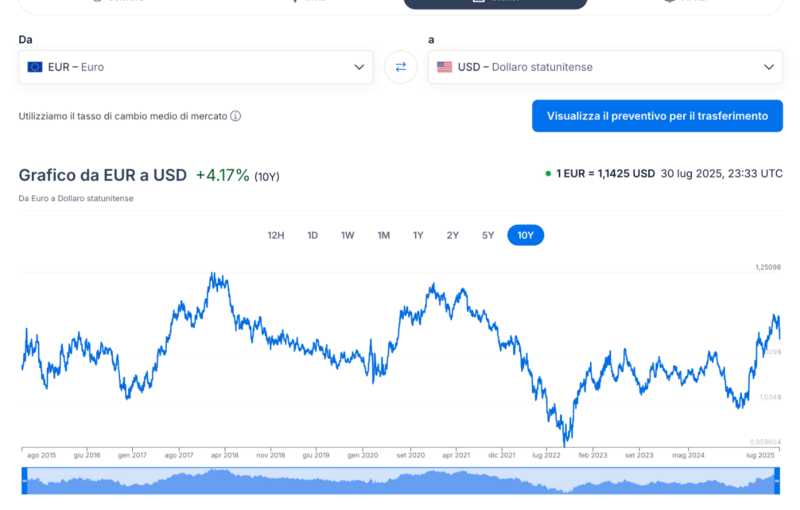The height and width of the screenshot is (510, 800).
Task: Switch chart to 1M range
Action: click(x=383, y=235)
